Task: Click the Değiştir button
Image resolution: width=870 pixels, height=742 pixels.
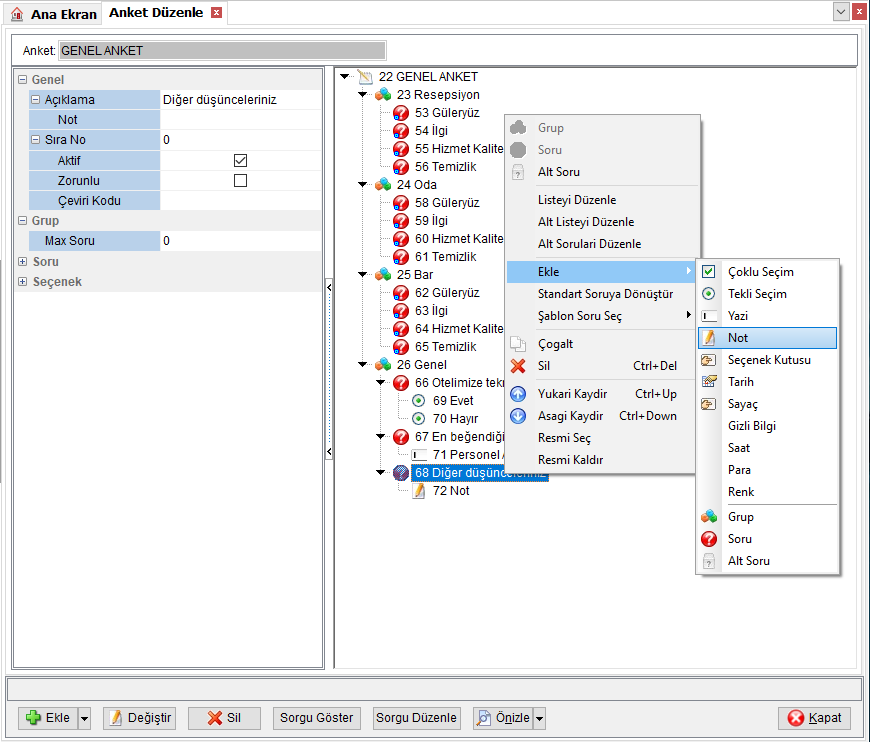Action: [x=140, y=718]
